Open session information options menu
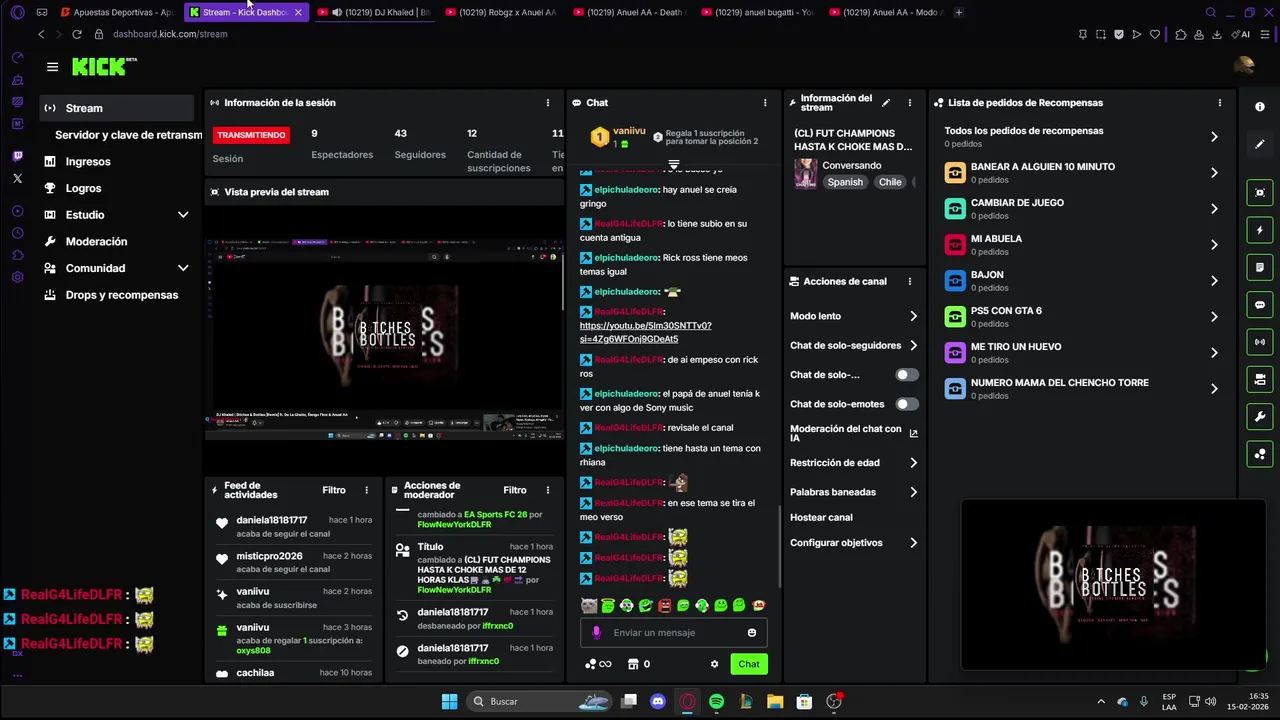Image resolution: width=1280 pixels, height=720 pixels. [x=547, y=103]
